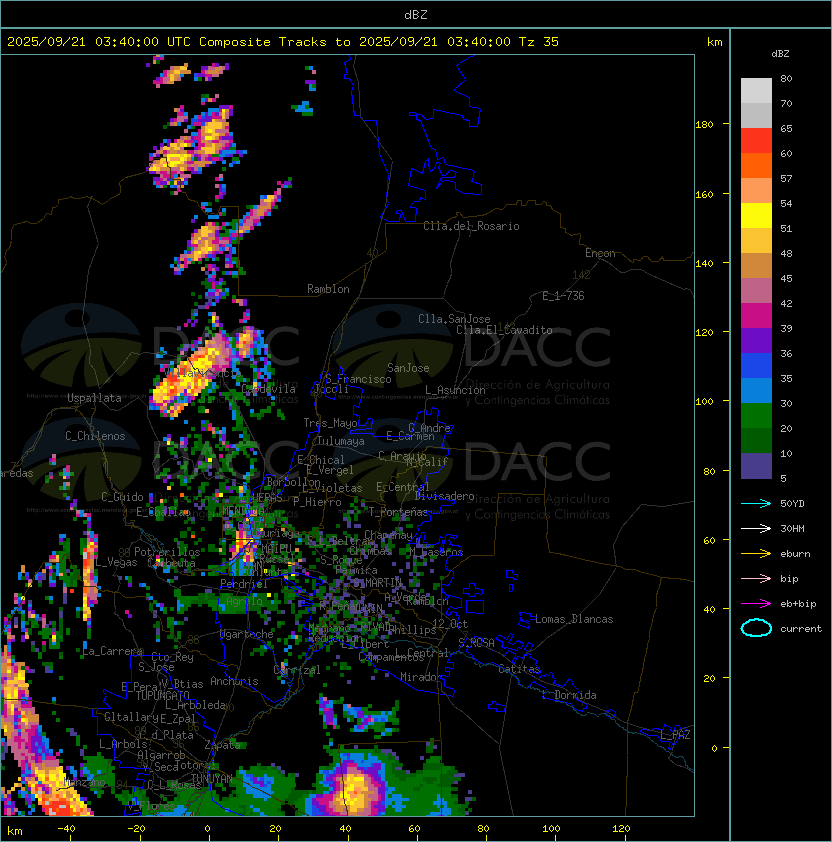Pick the light blue swatch above 30
Image resolution: width=832 pixels, height=842 pixels.
pos(756,391)
